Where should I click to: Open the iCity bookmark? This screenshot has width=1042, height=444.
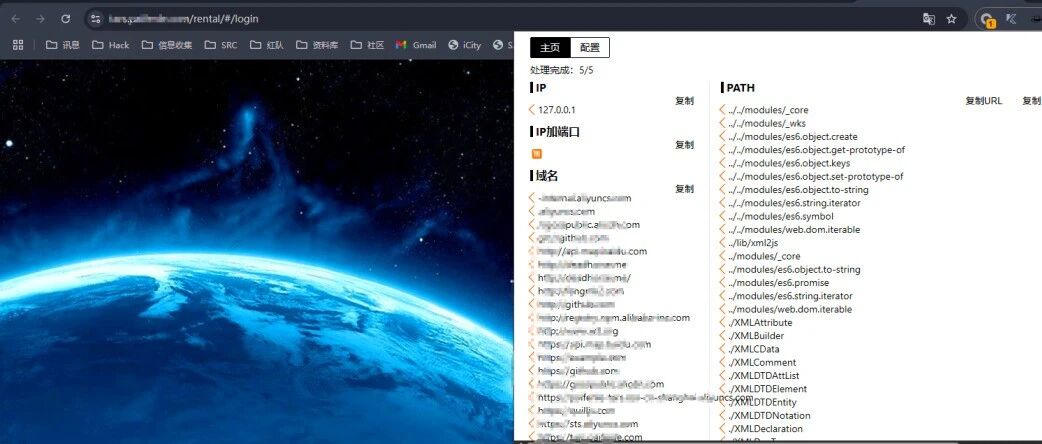pos(465,45)
